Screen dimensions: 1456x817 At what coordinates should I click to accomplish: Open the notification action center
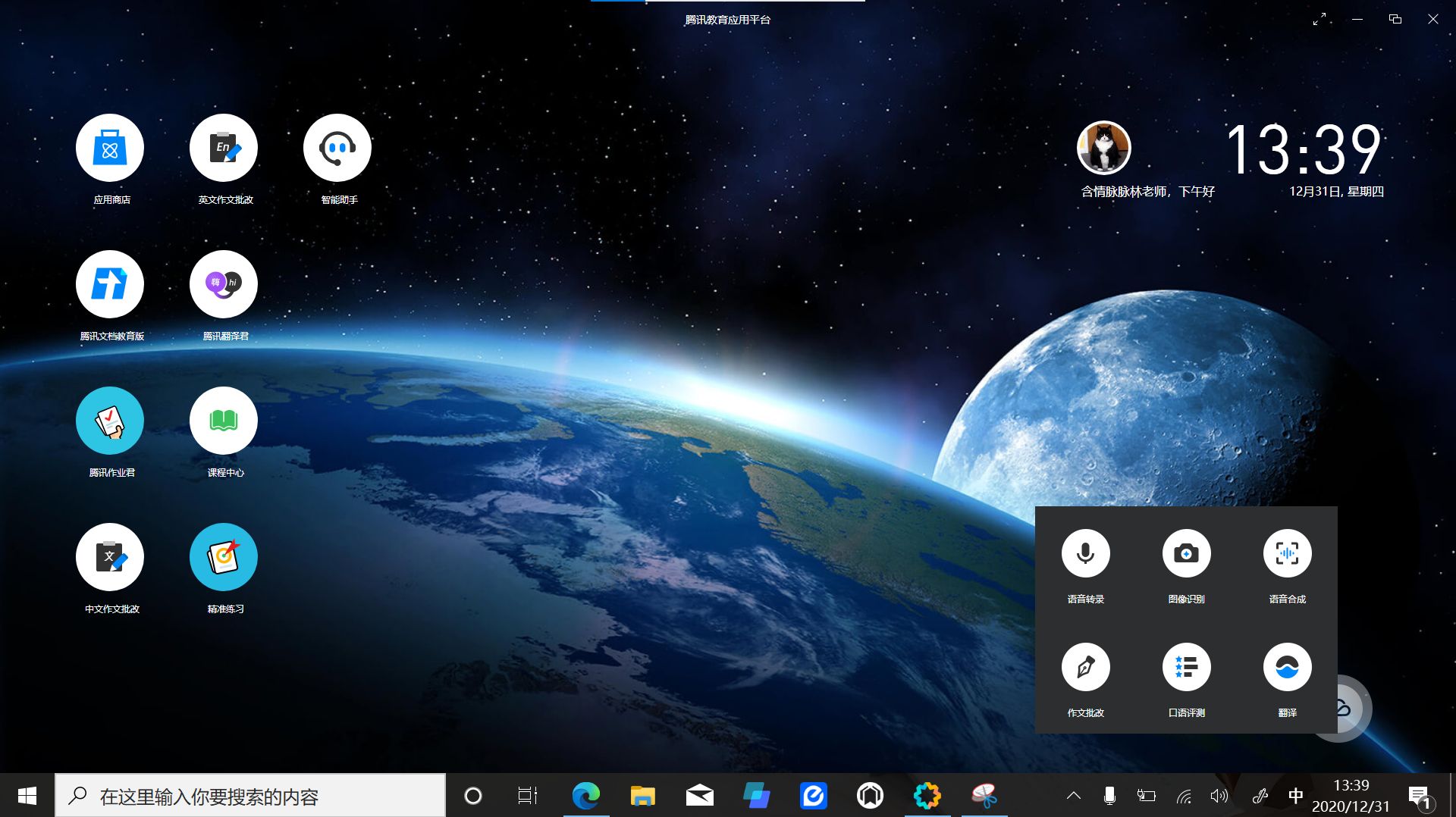point(1420,797)
